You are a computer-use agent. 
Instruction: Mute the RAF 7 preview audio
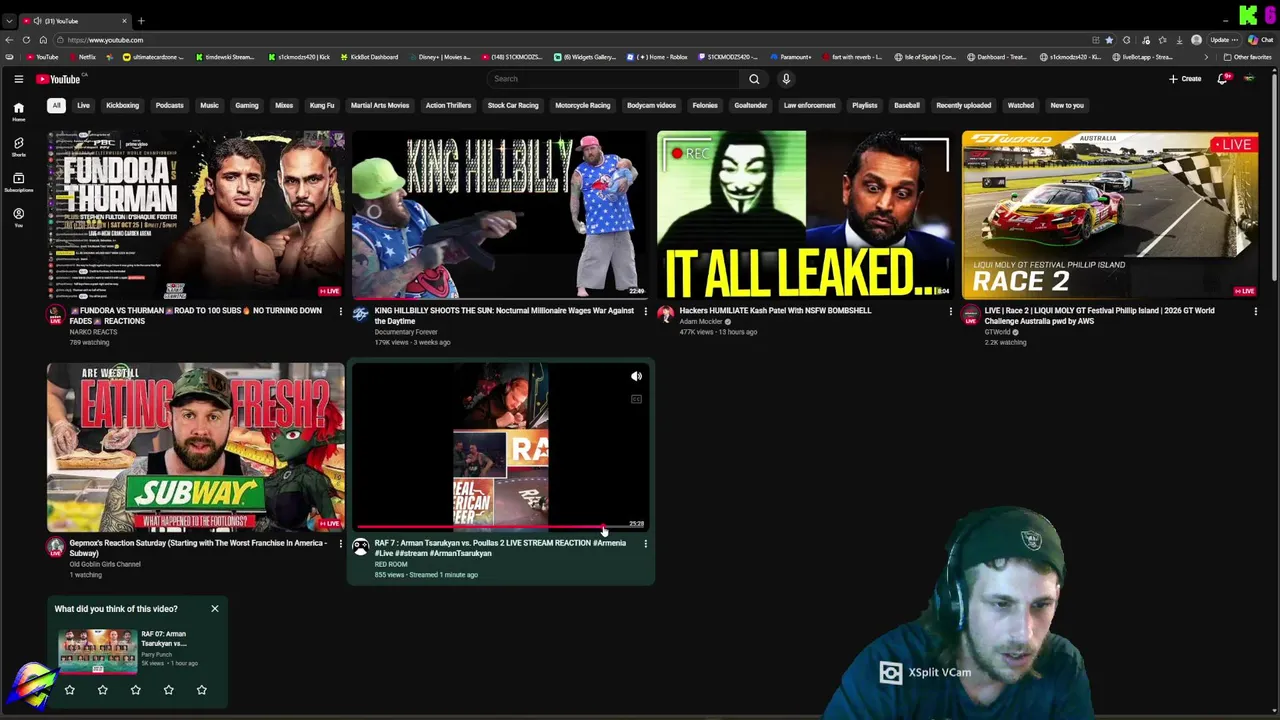point(636,377)
